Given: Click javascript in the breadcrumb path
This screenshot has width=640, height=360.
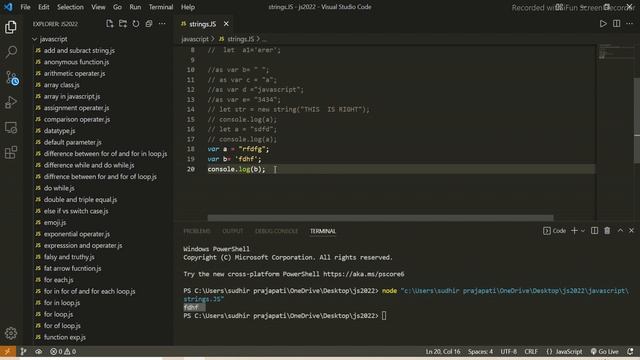Looking at the screenshot, I should (x=195, y=39).
